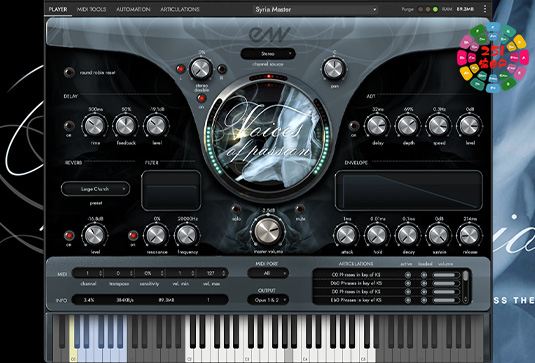Click the yellow Purge indicator dot

pyautogui.click(x=428, y=10)
